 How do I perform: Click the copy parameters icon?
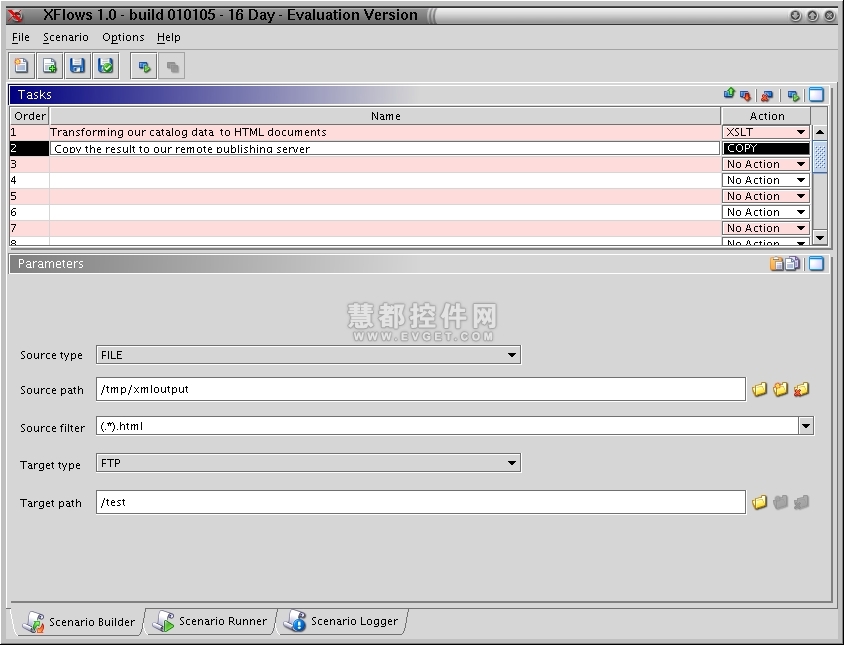[x=792, y=263]
